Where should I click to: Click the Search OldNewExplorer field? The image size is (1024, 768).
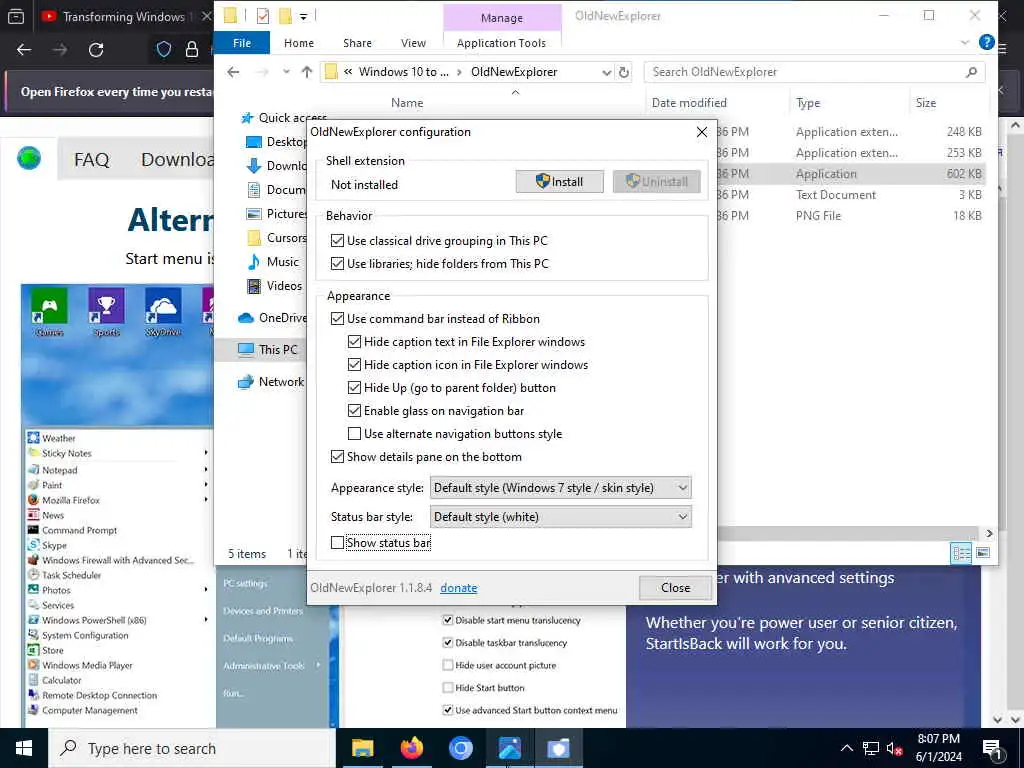pos(814,72)
